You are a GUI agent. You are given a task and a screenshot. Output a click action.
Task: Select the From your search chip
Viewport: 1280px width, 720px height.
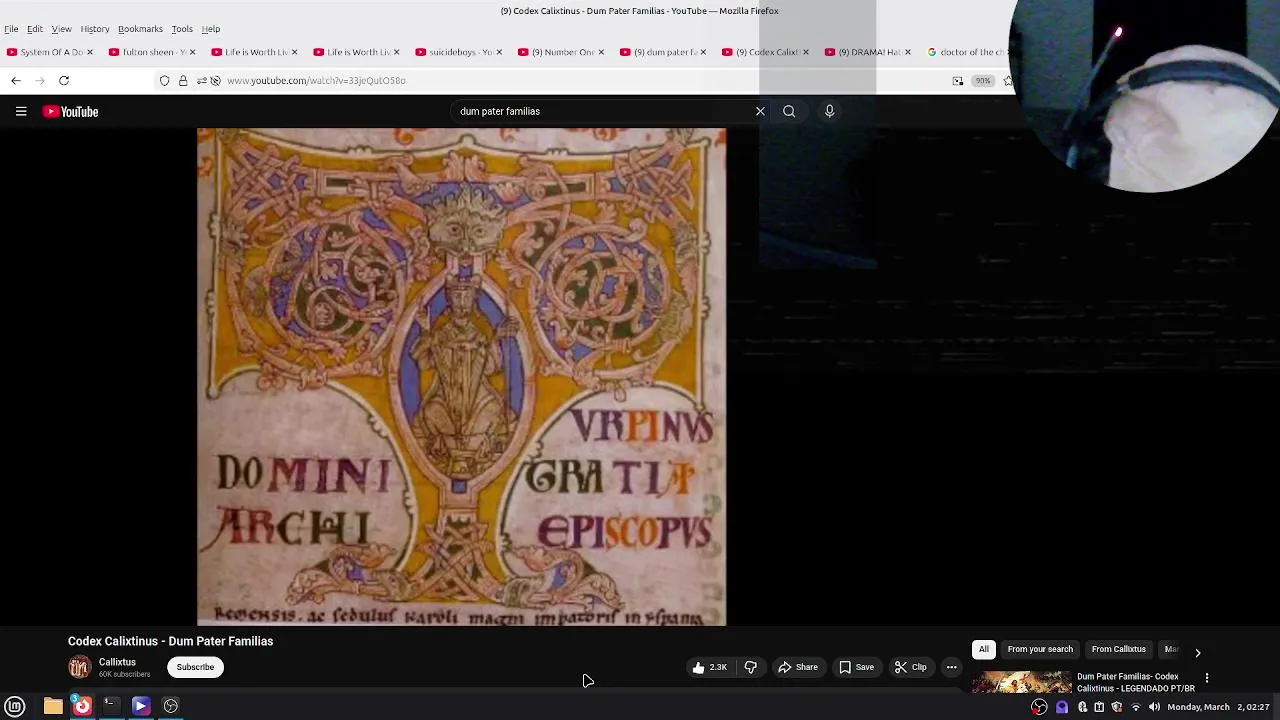pyautogui.click(x=1040, y=649)
